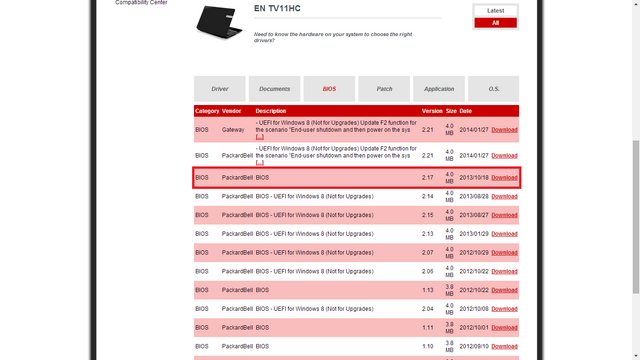Click the EN TV11HC model heading
The image size is (640, 360).
277,9
